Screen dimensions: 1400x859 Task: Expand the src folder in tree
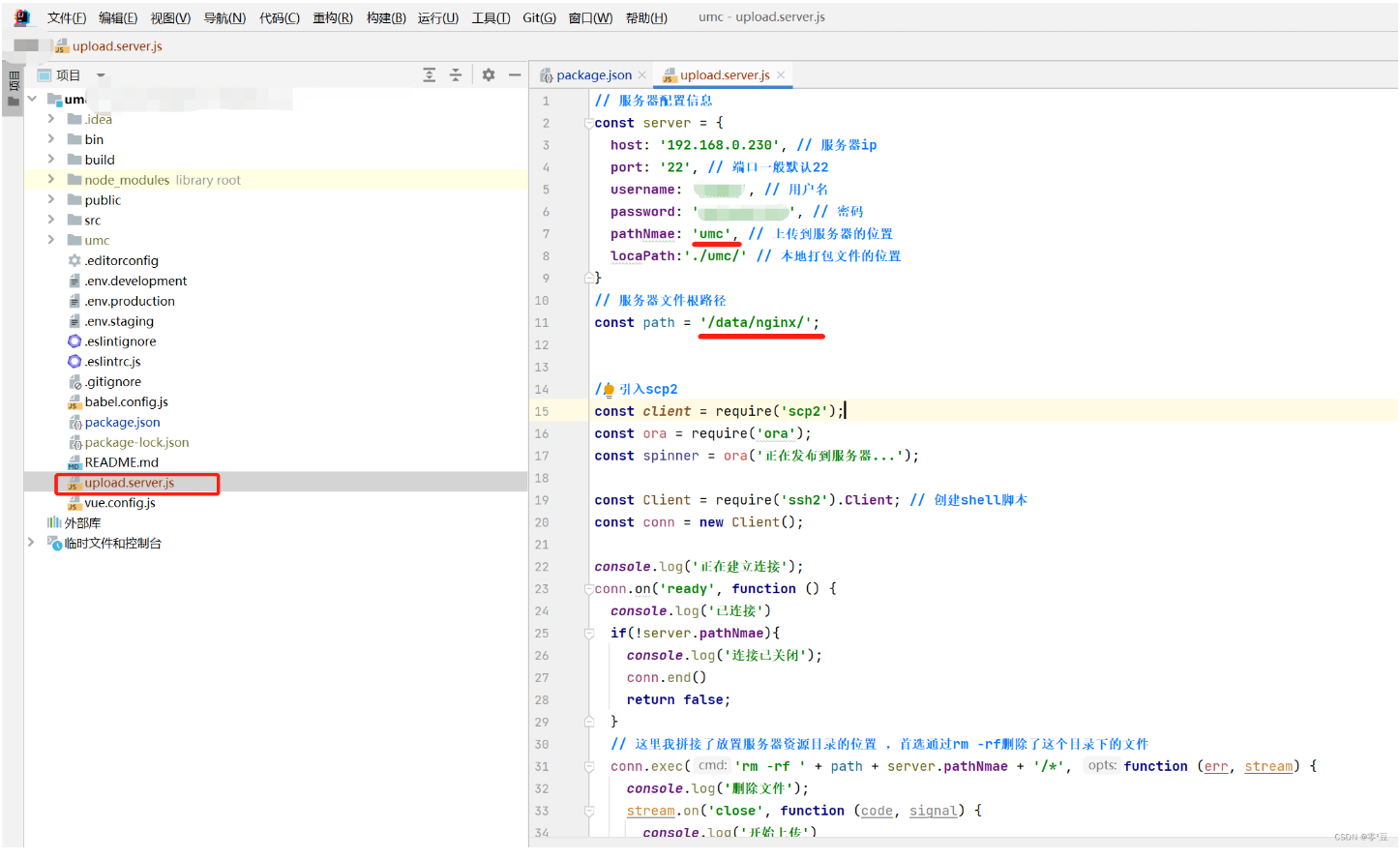coord(51,221)
